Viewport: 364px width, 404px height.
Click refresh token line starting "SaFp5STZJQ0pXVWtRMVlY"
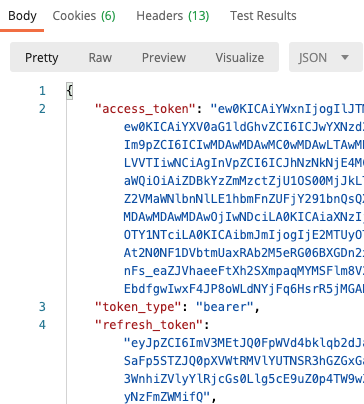pyautogui.click(x=244, y=361)
